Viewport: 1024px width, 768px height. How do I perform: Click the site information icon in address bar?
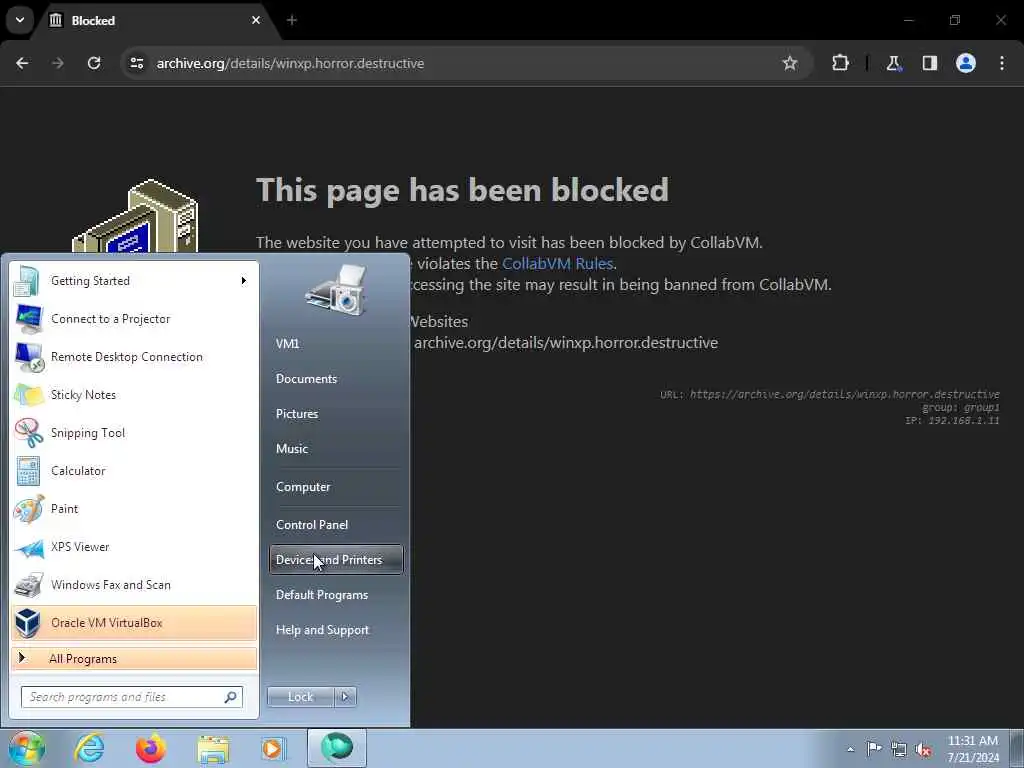pos(136,63)
